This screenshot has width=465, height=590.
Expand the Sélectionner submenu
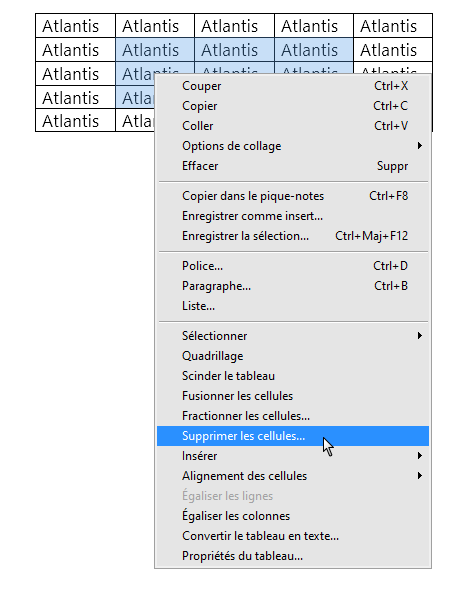[293, 336]
